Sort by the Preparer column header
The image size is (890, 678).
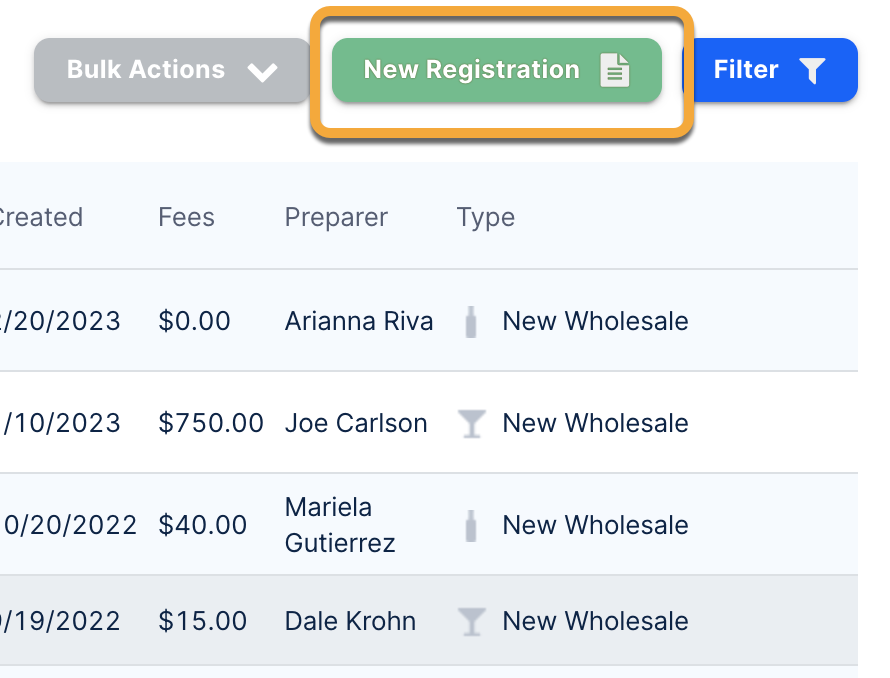336,217
